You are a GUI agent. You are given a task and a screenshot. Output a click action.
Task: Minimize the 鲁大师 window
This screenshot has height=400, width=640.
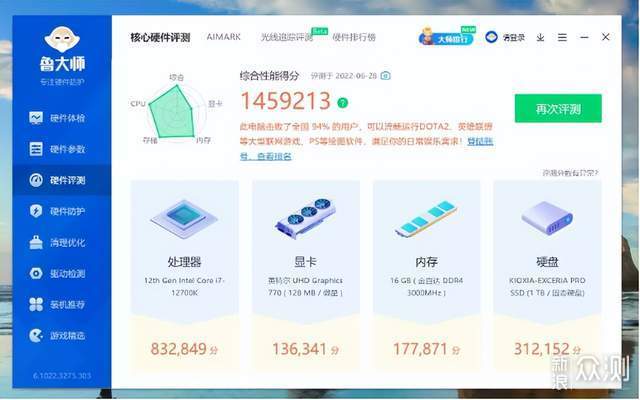tap(584, 37)
